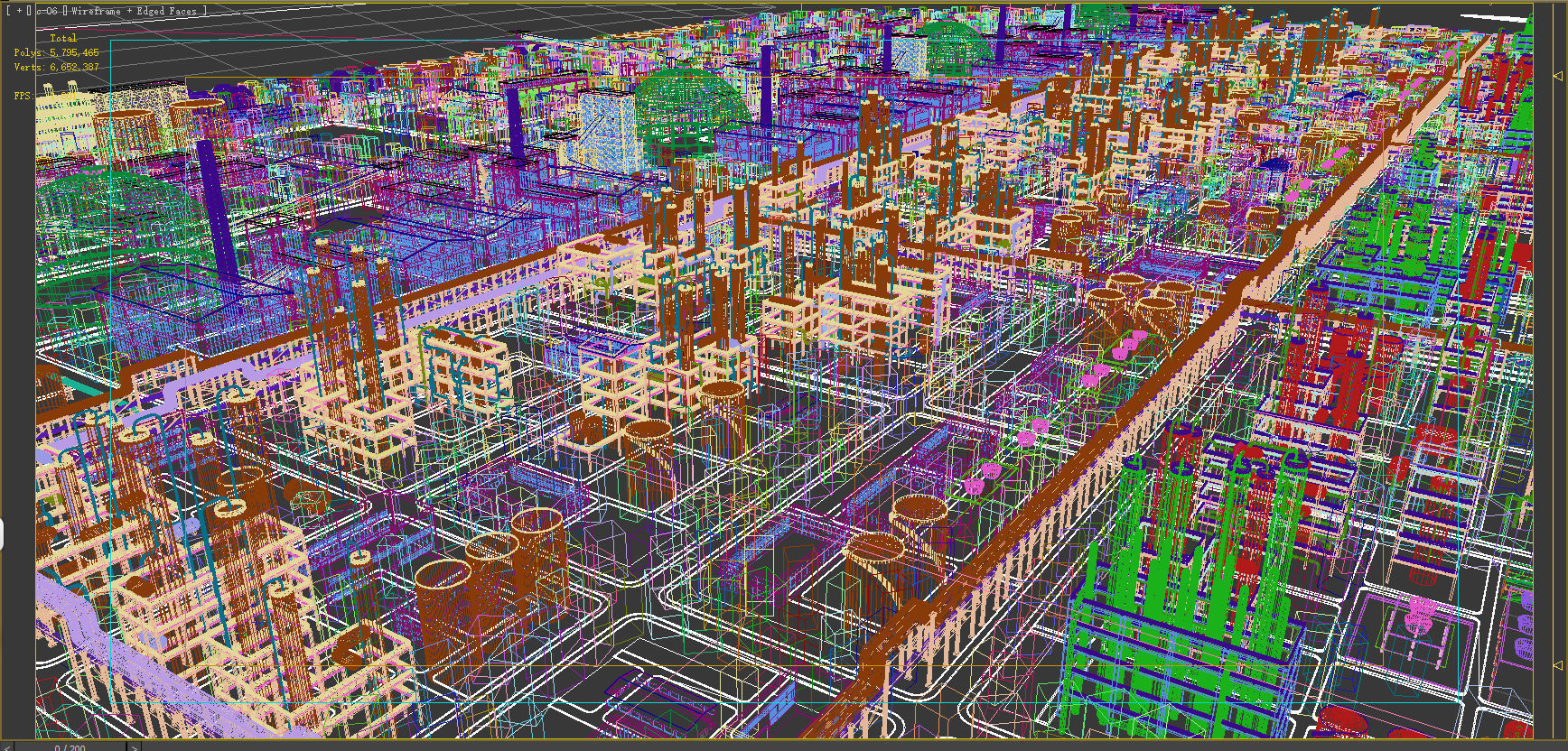Click the time slider previous frame arrow

pos(8,747)
